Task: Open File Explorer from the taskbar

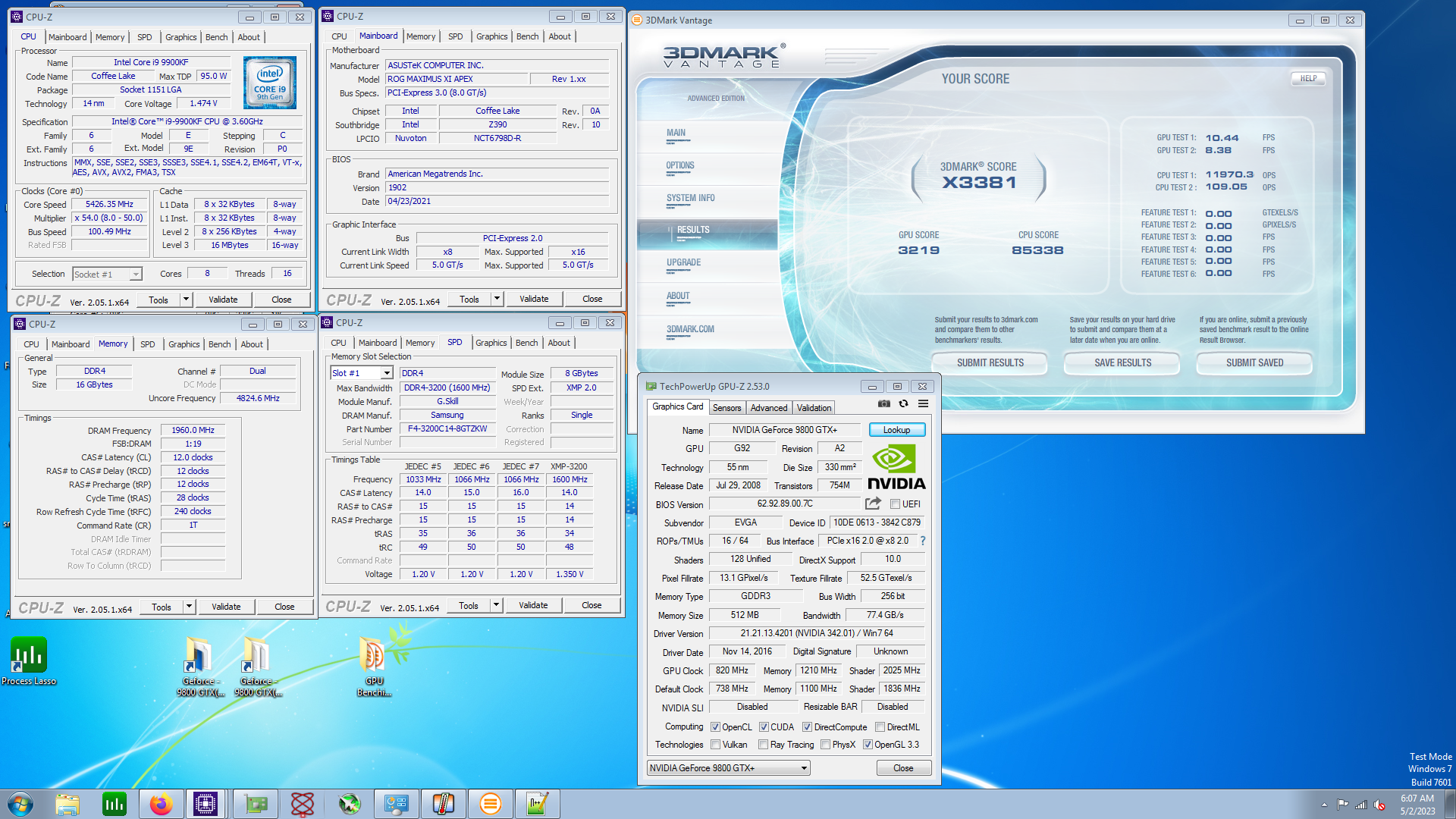Action: pos(67,804)
